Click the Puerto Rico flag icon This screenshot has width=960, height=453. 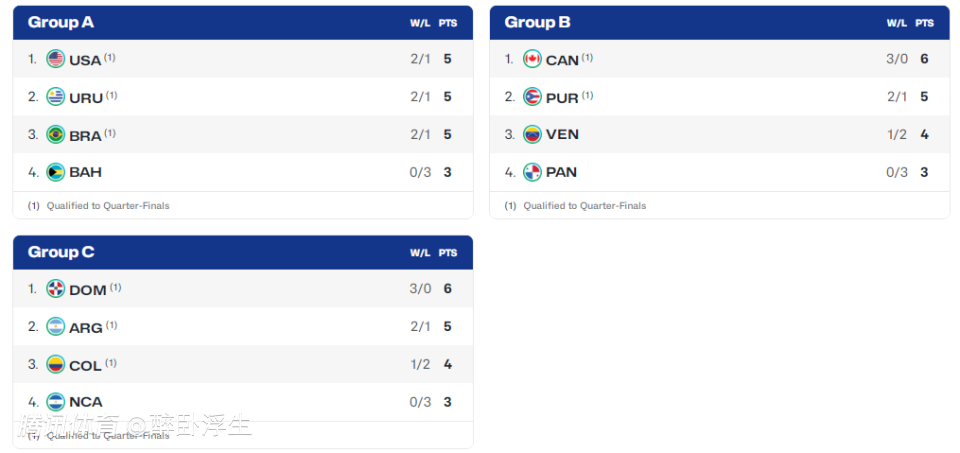[532, 97]
